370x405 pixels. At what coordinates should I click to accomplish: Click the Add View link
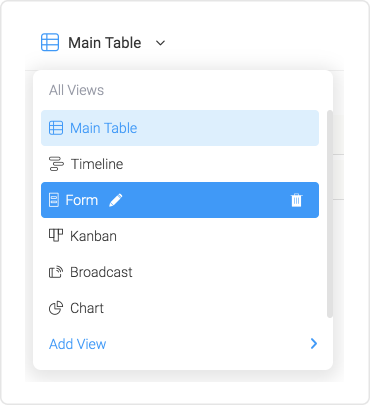click(77, 344)
